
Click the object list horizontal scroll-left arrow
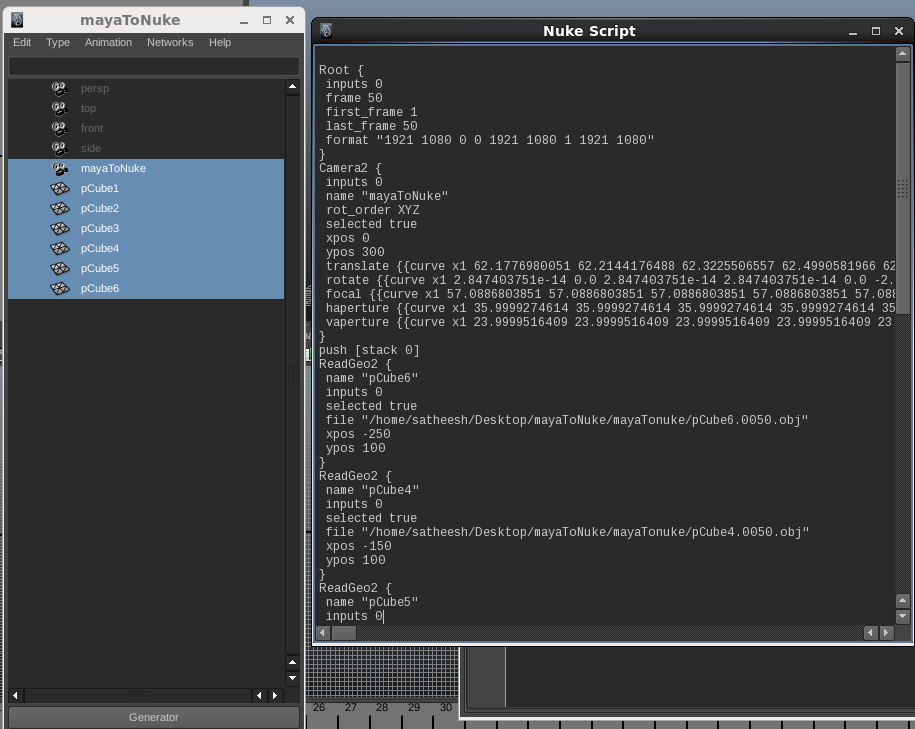(x=15, y=696)
